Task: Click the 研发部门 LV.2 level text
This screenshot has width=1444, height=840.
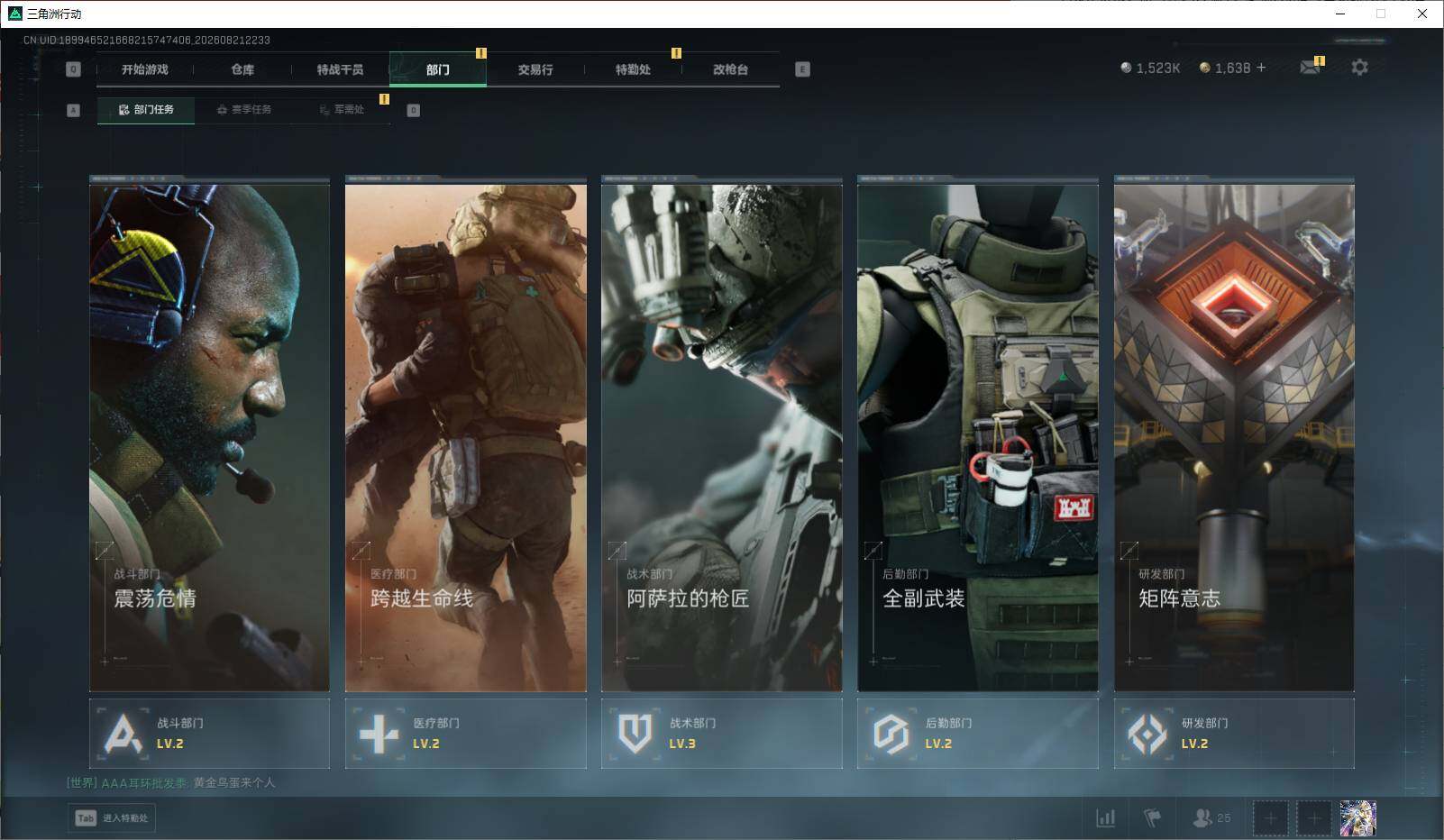Action: (x=1194, y=744)
